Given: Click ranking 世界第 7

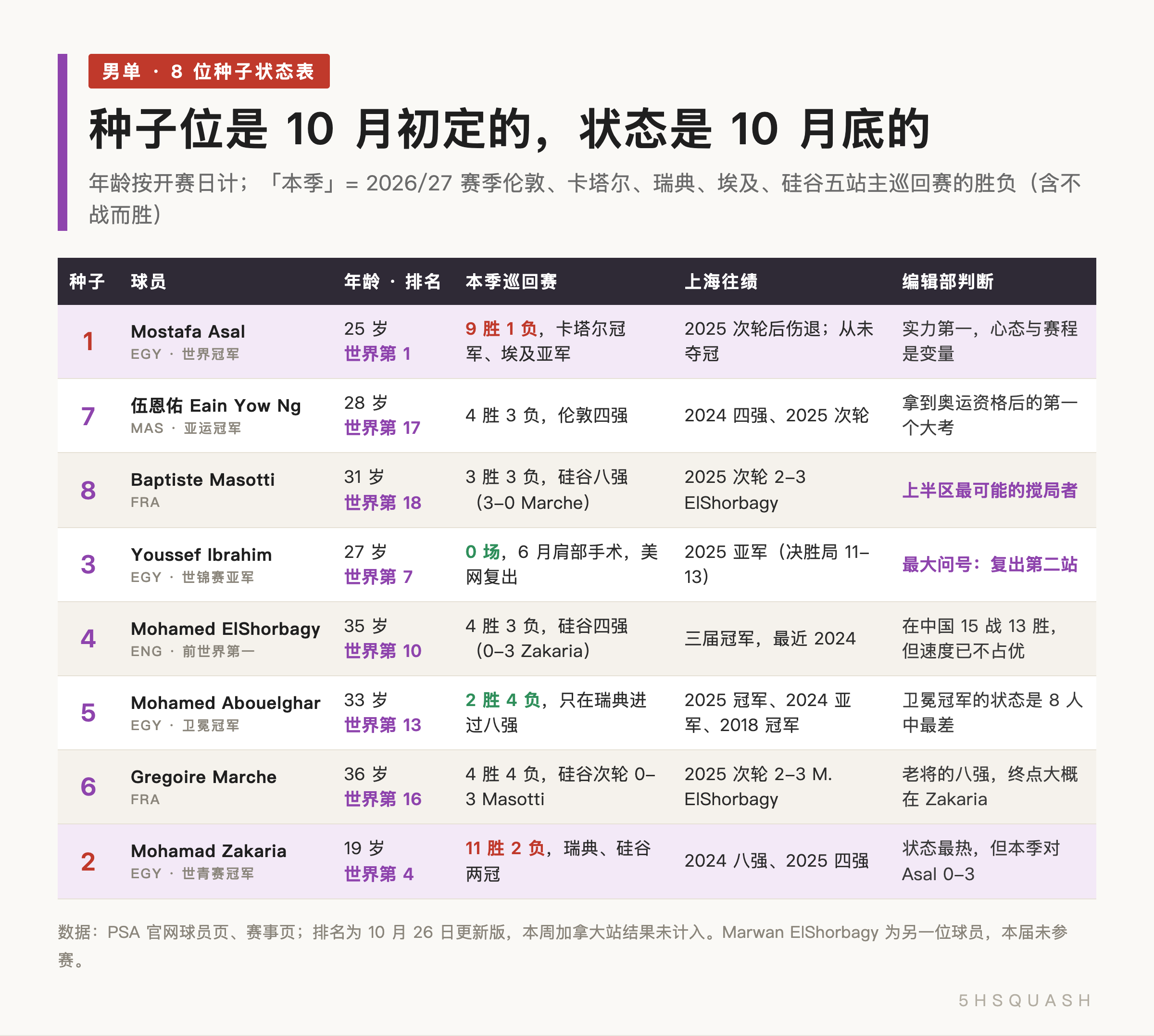Looking at the screenshot, I should tap(378, 577).
